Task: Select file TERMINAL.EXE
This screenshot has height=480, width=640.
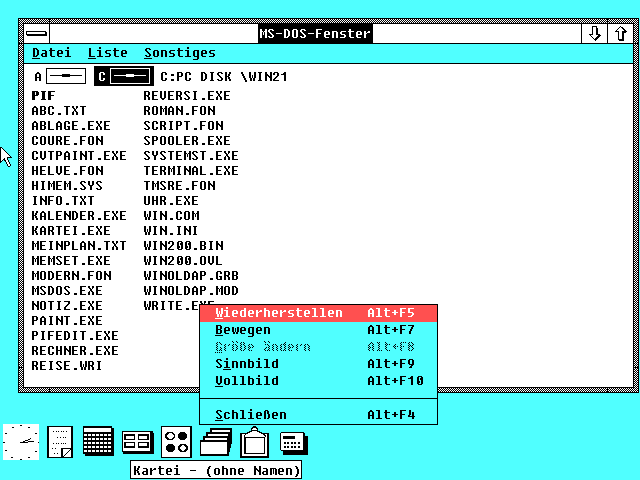Action: pos(191,171)
